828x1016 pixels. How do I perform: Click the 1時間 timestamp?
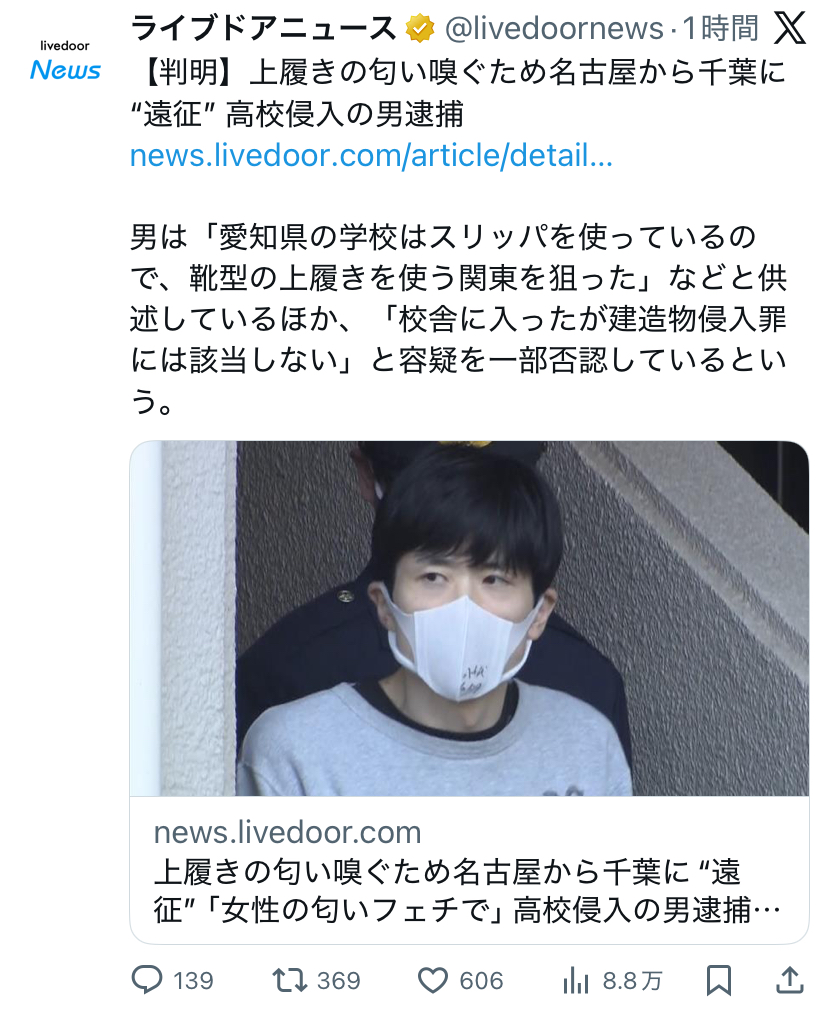720,29
